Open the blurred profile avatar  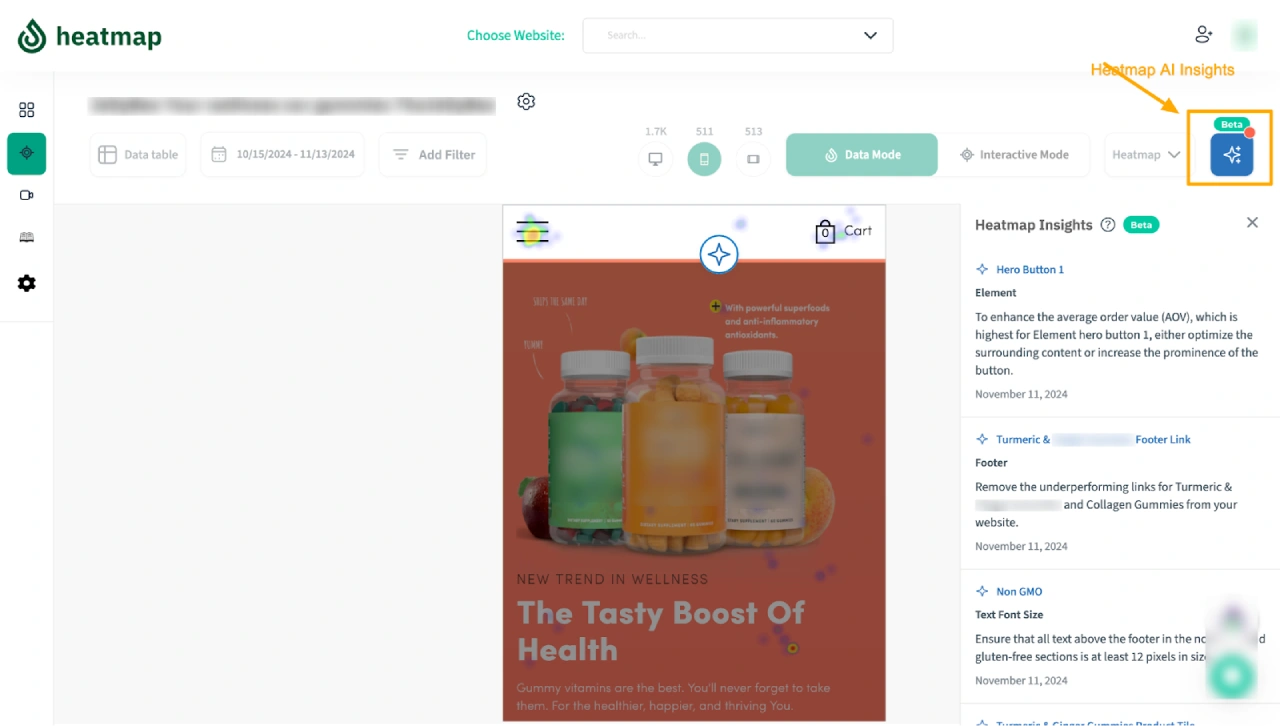pyautogui.click(x=1245, y=35)
